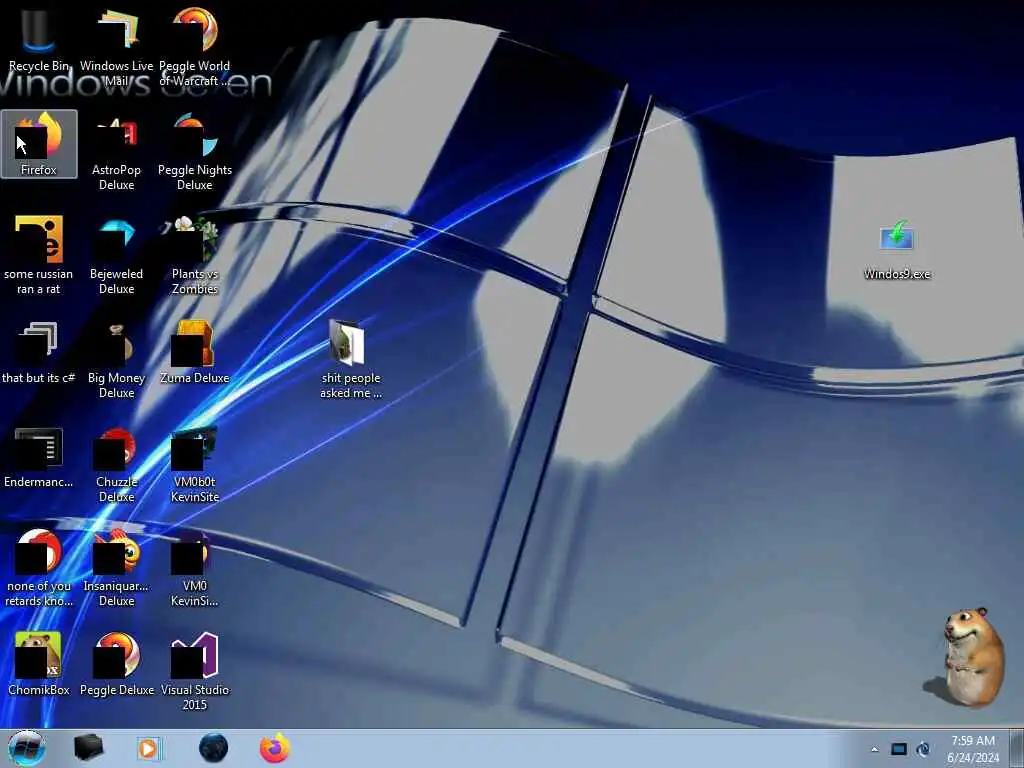Screen dimensions: 1024x768
Task: Select the 'that but its c#' icon
Action: point(39,353)
